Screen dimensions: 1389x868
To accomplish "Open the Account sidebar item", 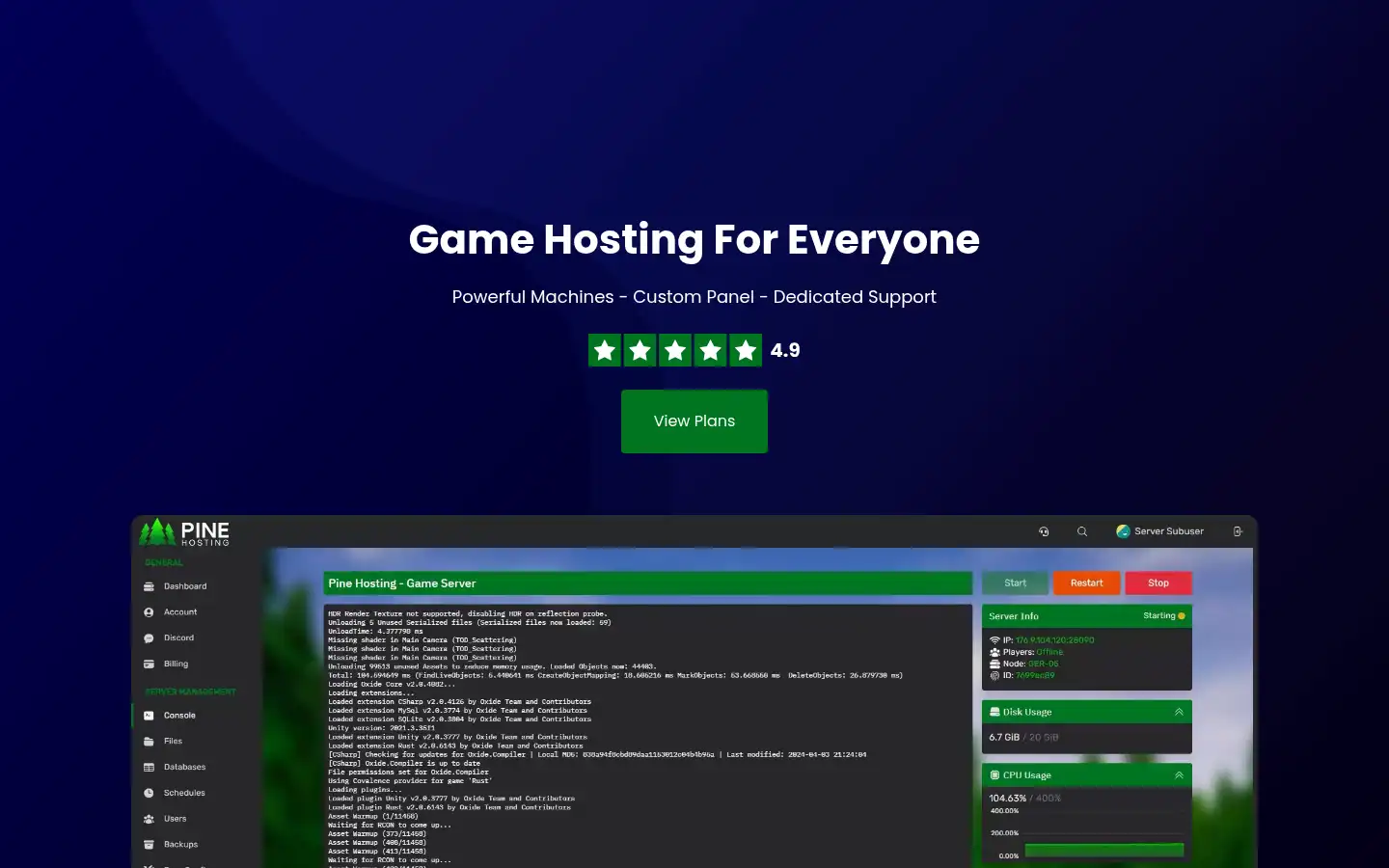I will (180, 612).
